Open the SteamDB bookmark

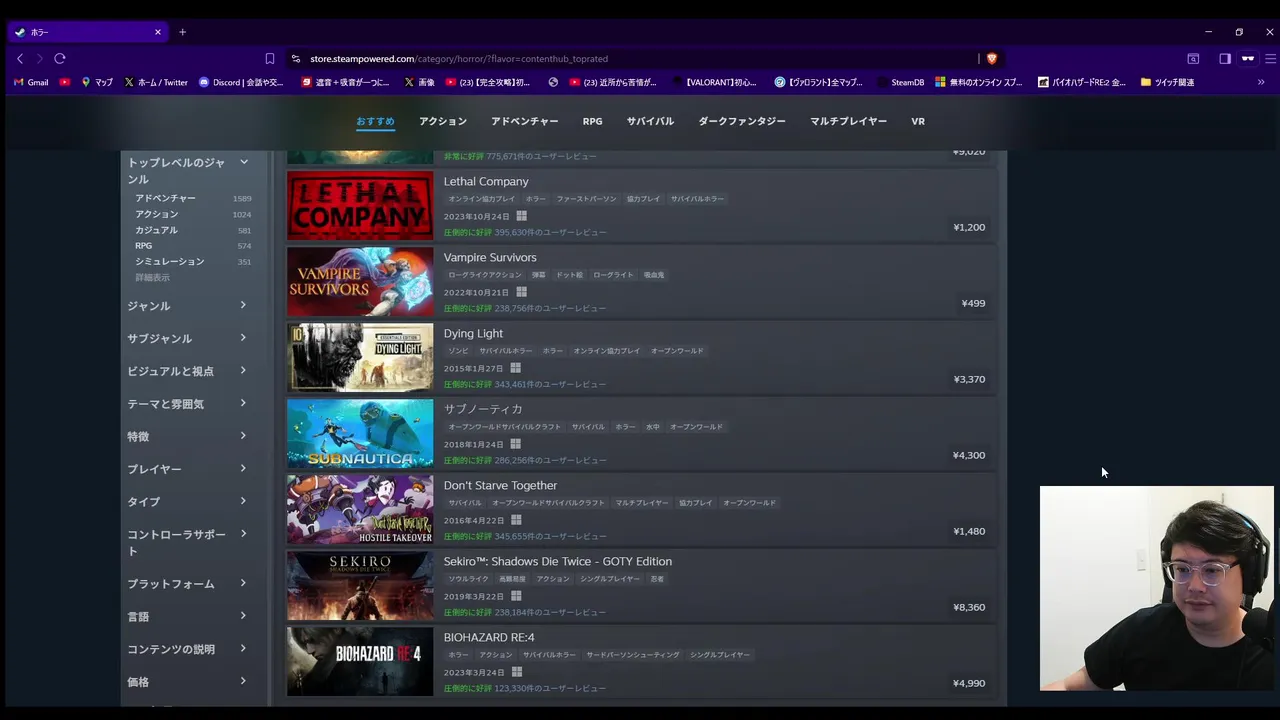(901, 82)
